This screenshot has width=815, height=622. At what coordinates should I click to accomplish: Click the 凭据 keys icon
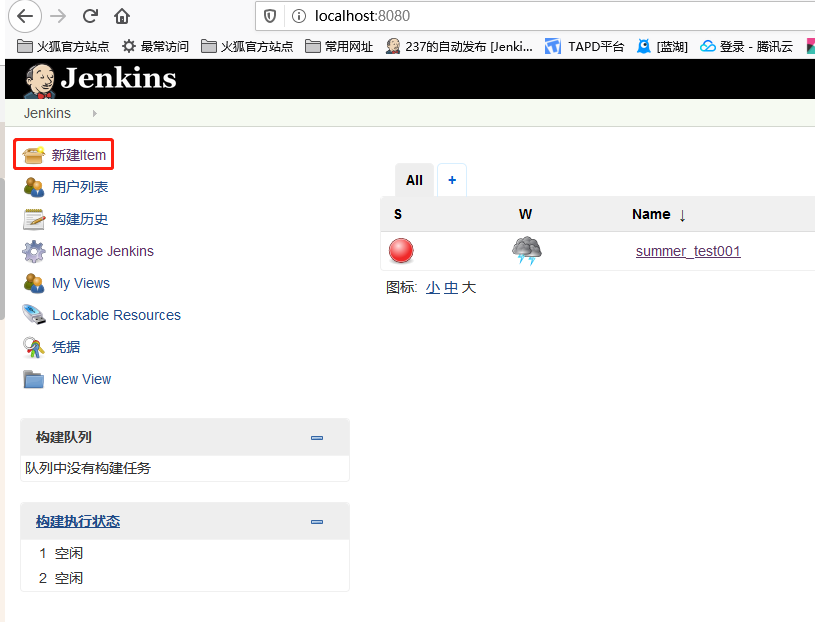coord(34,348)
